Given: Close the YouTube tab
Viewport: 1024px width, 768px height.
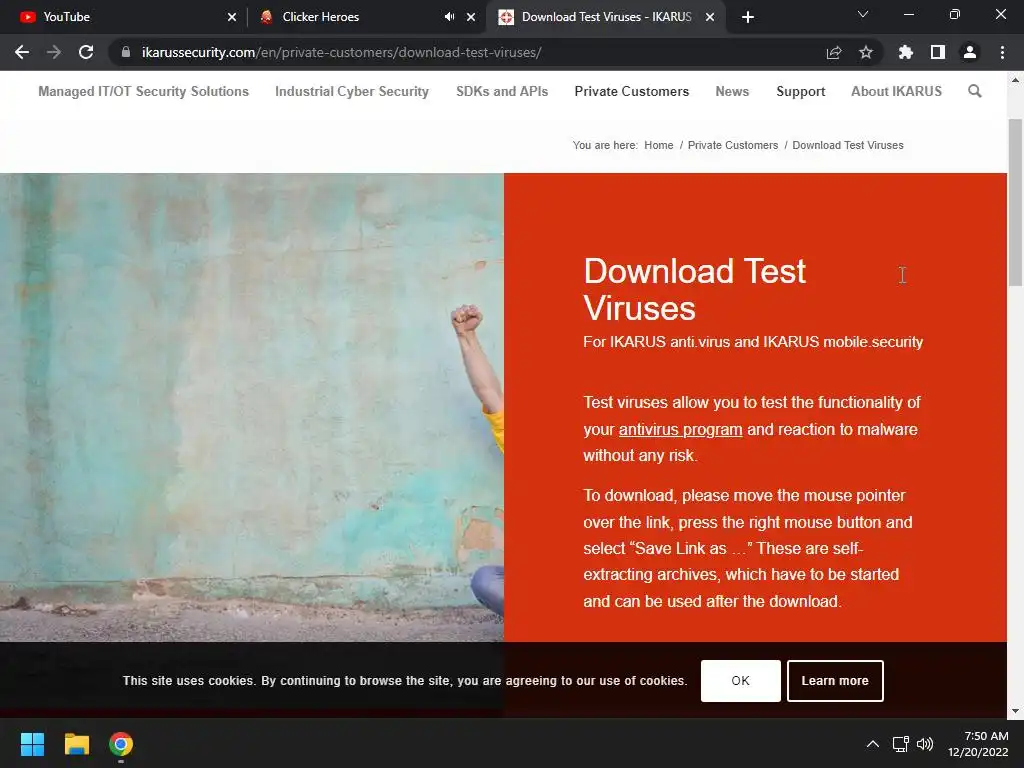Looking at the screenshot, I should coord(232,17).
